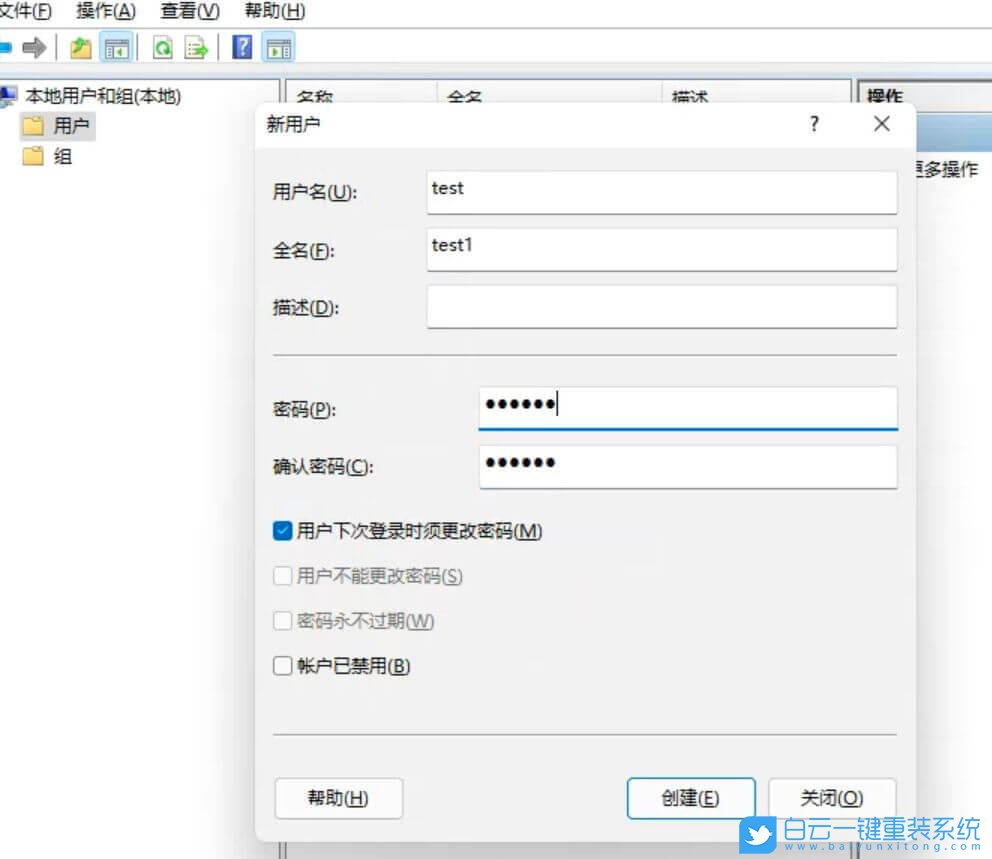Viewport: 992px width, 859px height.
Task: Click the Up one level folder icon
Action: pos(80,47)
